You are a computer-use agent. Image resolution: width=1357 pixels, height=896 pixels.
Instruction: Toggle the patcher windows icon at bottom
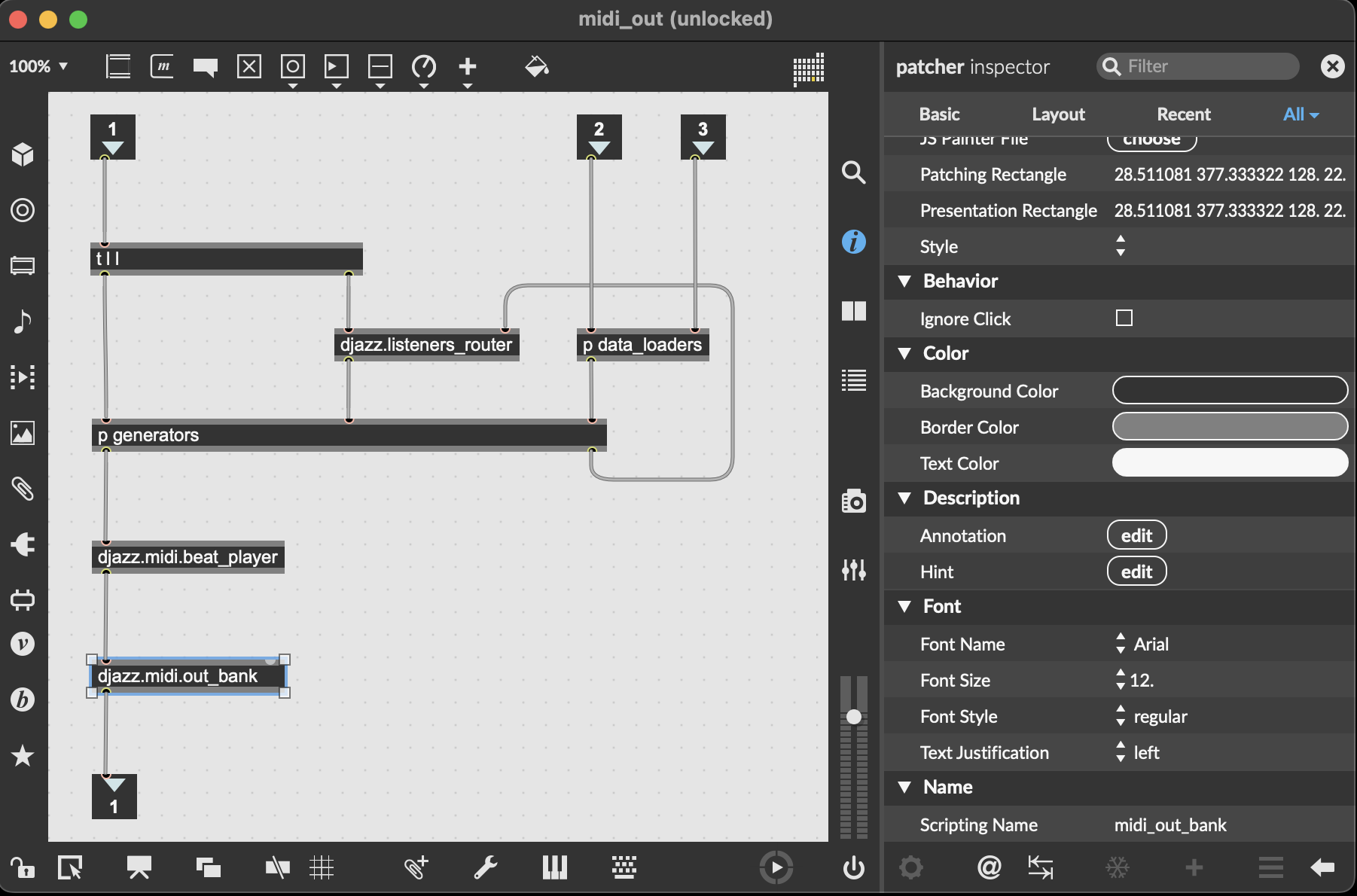(208, 868)
